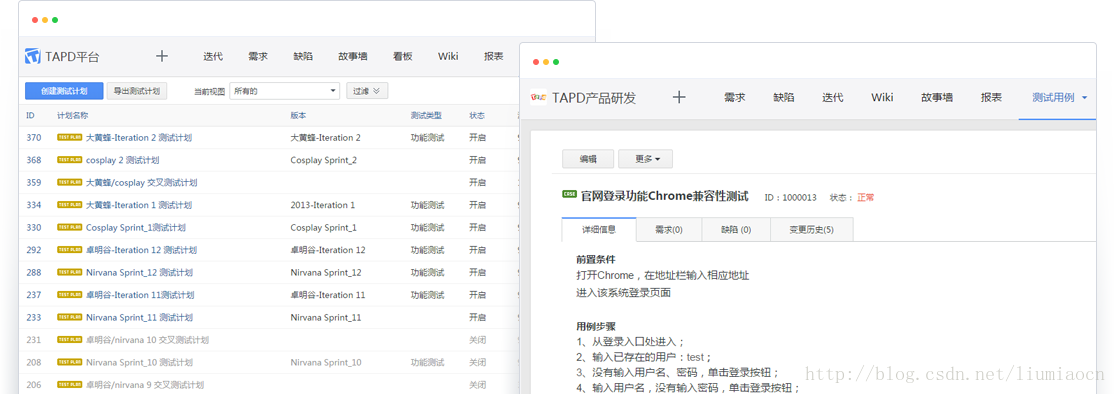Click the 导出测试计划 button

[137, 91]
